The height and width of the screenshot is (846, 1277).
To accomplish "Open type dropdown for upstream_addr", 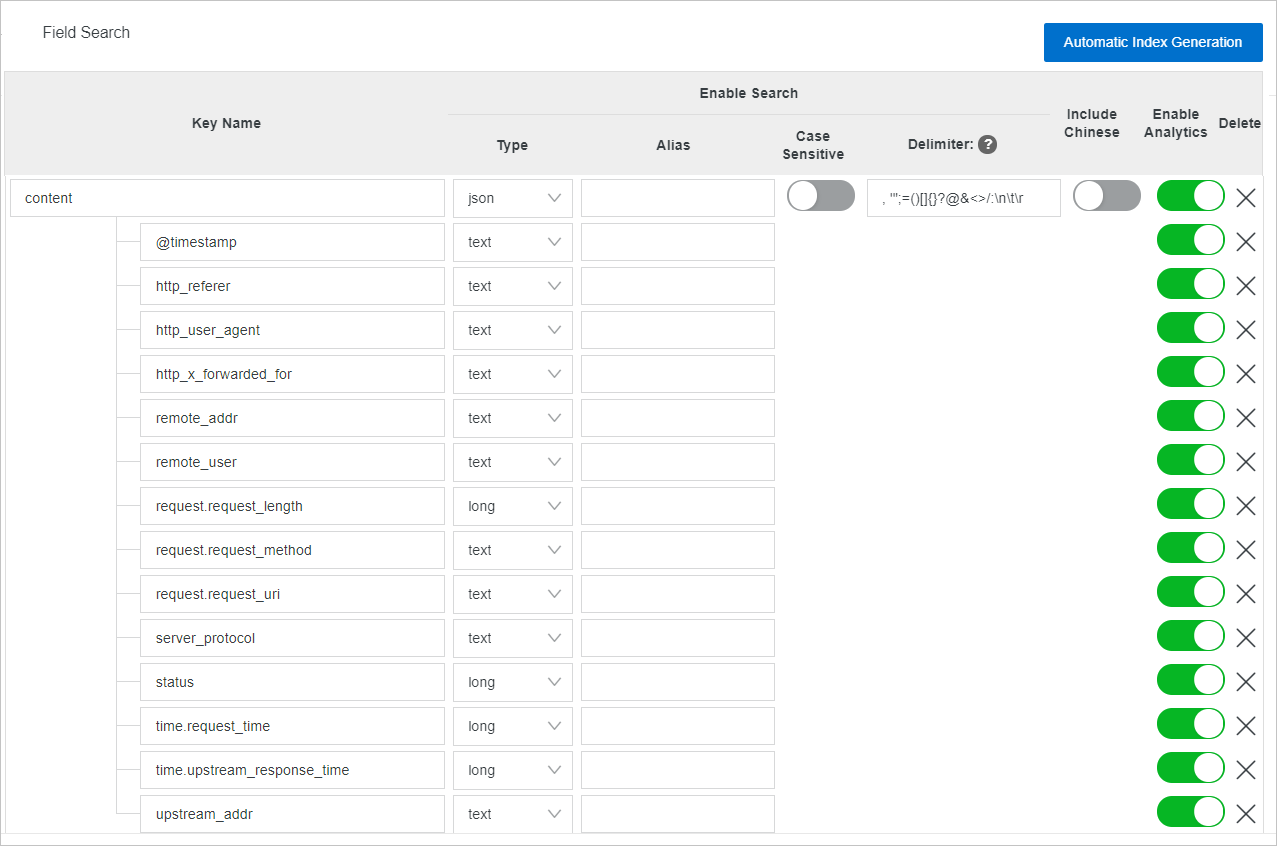I will (x=513, y=814).
